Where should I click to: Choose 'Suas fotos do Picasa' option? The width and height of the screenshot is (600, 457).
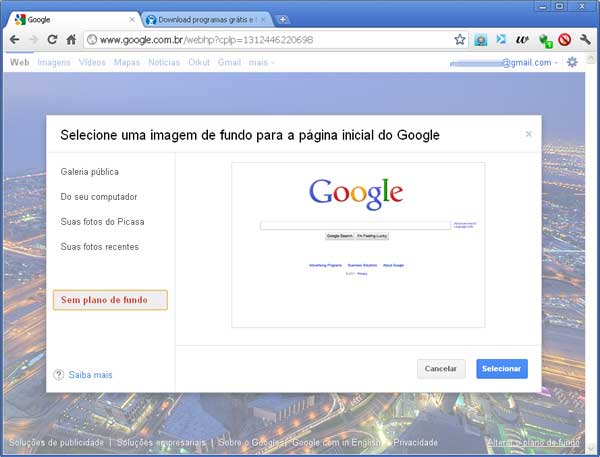[x=103, y=222]
